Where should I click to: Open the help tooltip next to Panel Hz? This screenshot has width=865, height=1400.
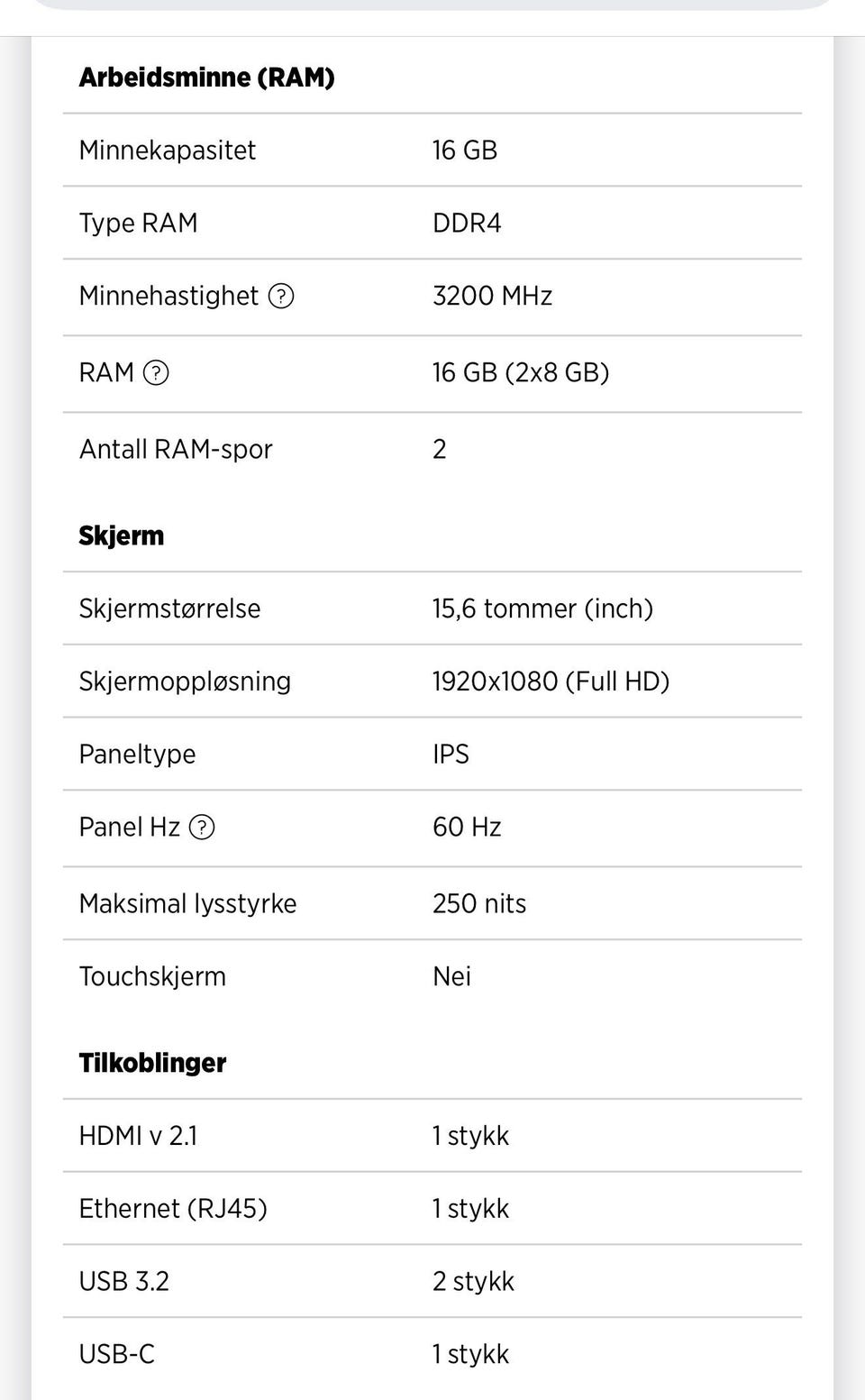pyautogui.click(x=202, y=827)
